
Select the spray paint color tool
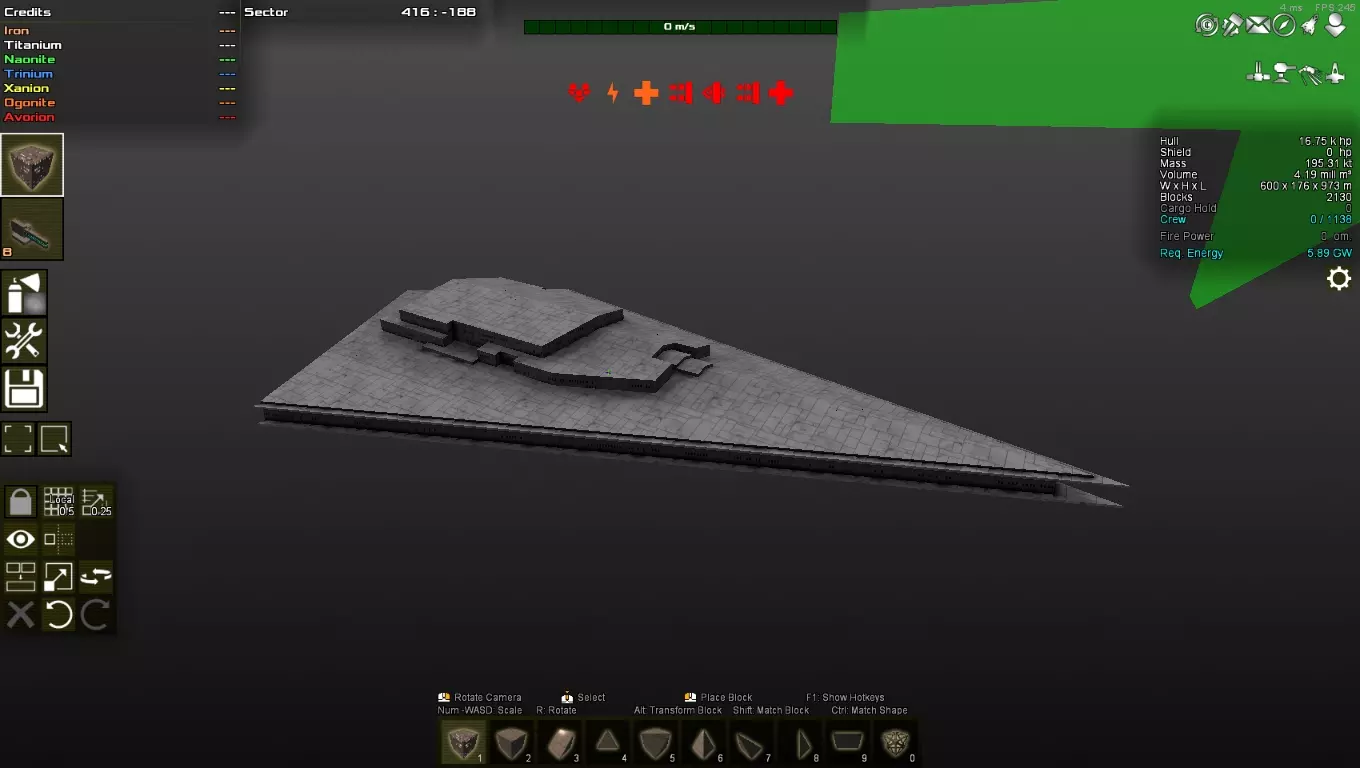tap(24, 293)
